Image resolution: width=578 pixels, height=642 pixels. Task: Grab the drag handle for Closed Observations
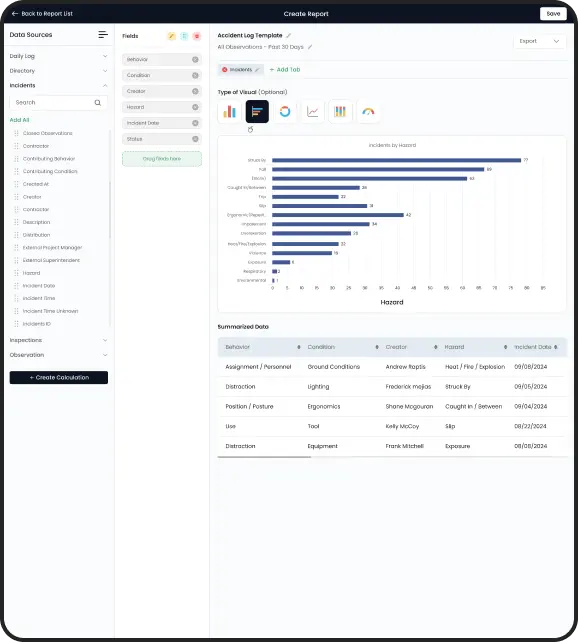pyautogui.click(x=16, y=133)
